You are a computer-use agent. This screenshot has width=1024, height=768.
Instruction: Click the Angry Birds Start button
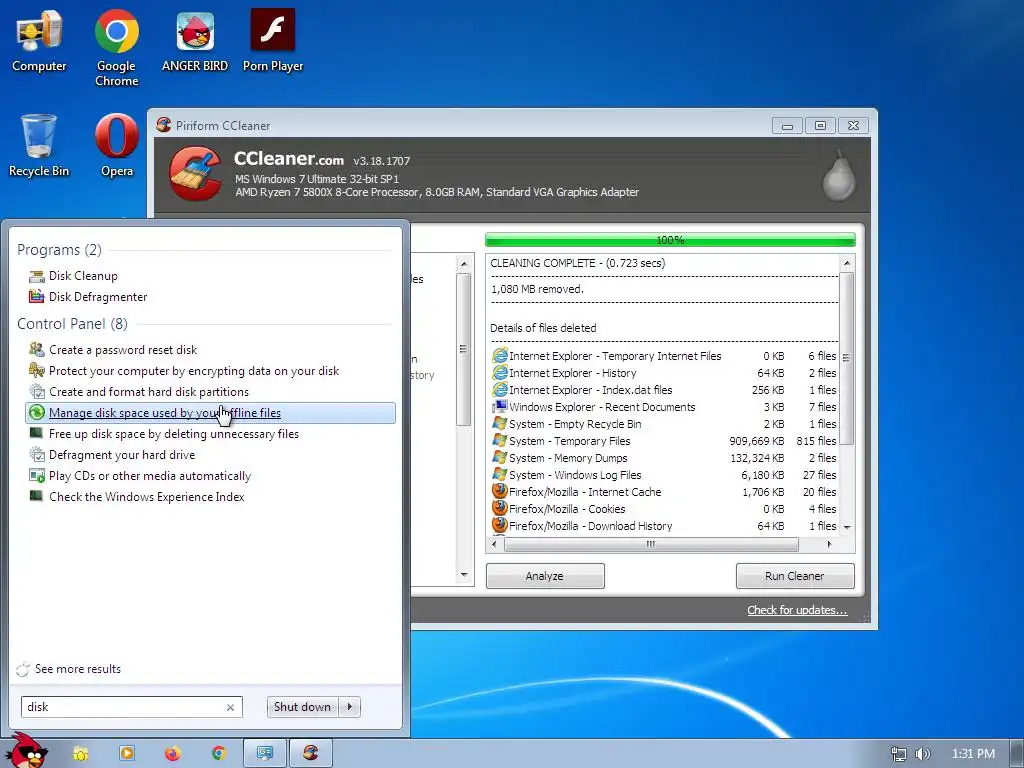pos(29,751)
